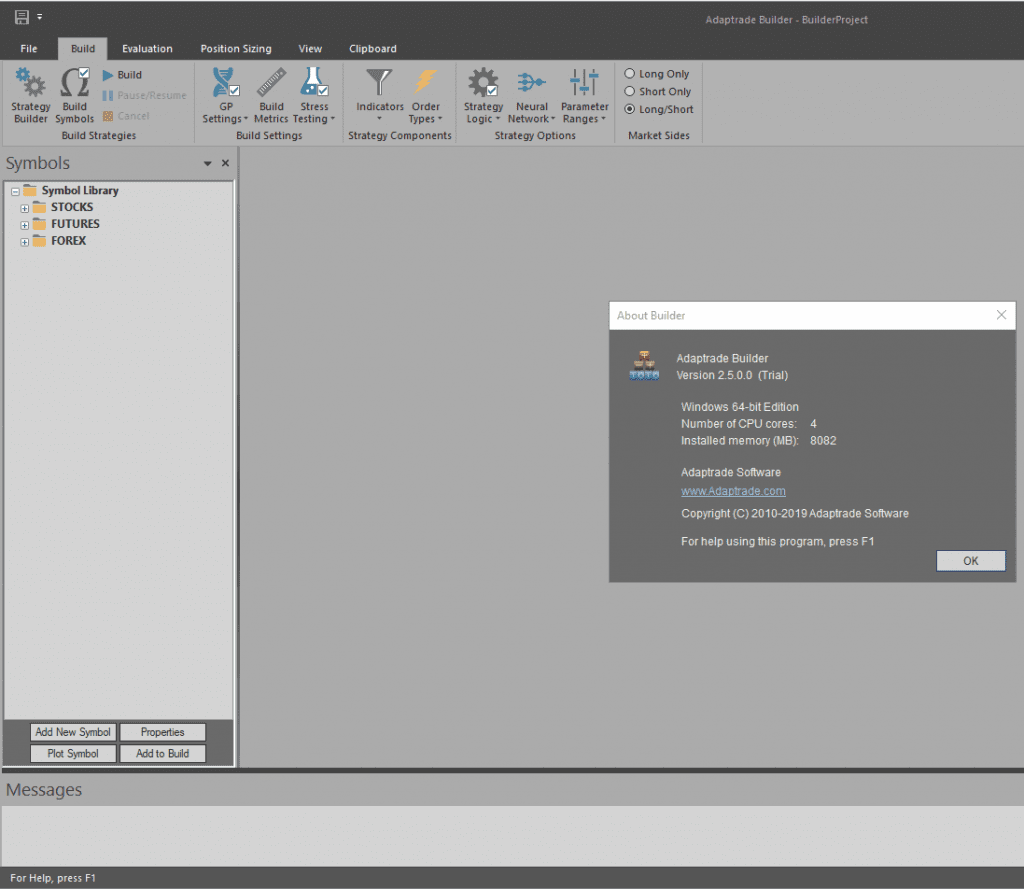Image resolution: width=1024 pixels, height=890 pixels.
Task: Select the Long/Short radio button
Action: click(x=630, y=109)
